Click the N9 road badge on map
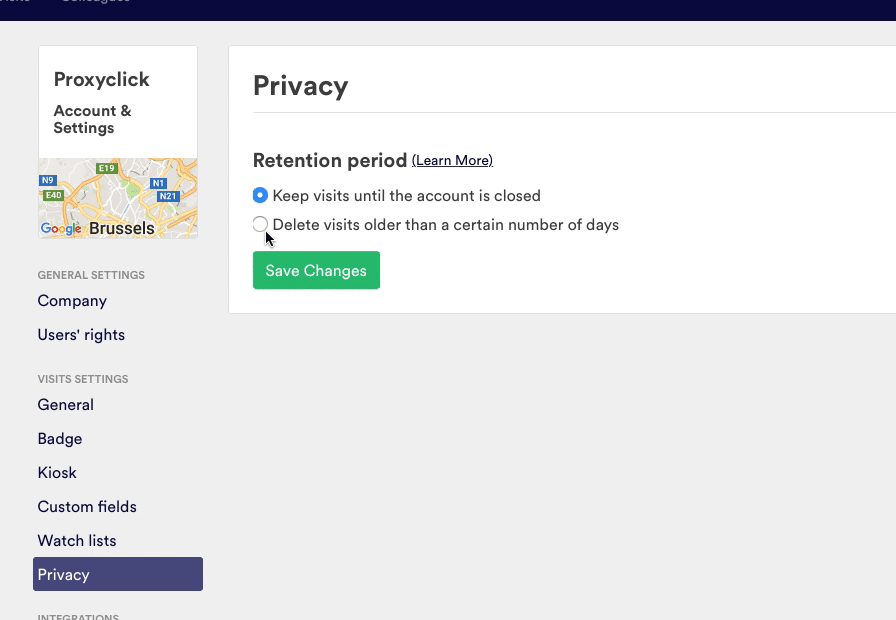This screenshot has height=620, width=896. (48, 181)
